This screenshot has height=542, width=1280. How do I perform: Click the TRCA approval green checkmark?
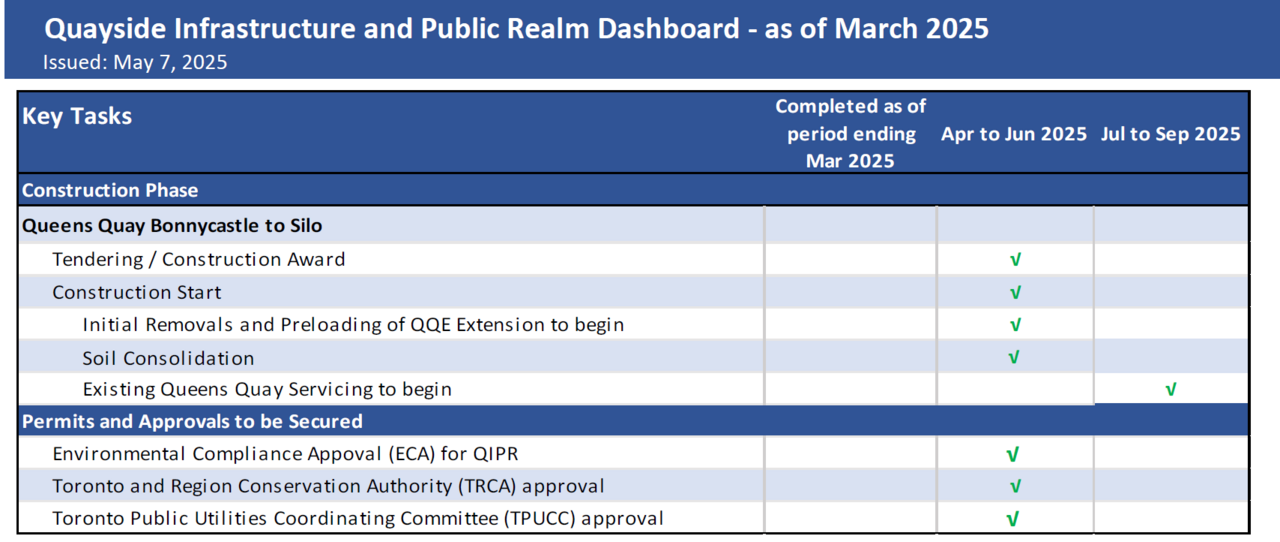click(x=1015, y=487)
